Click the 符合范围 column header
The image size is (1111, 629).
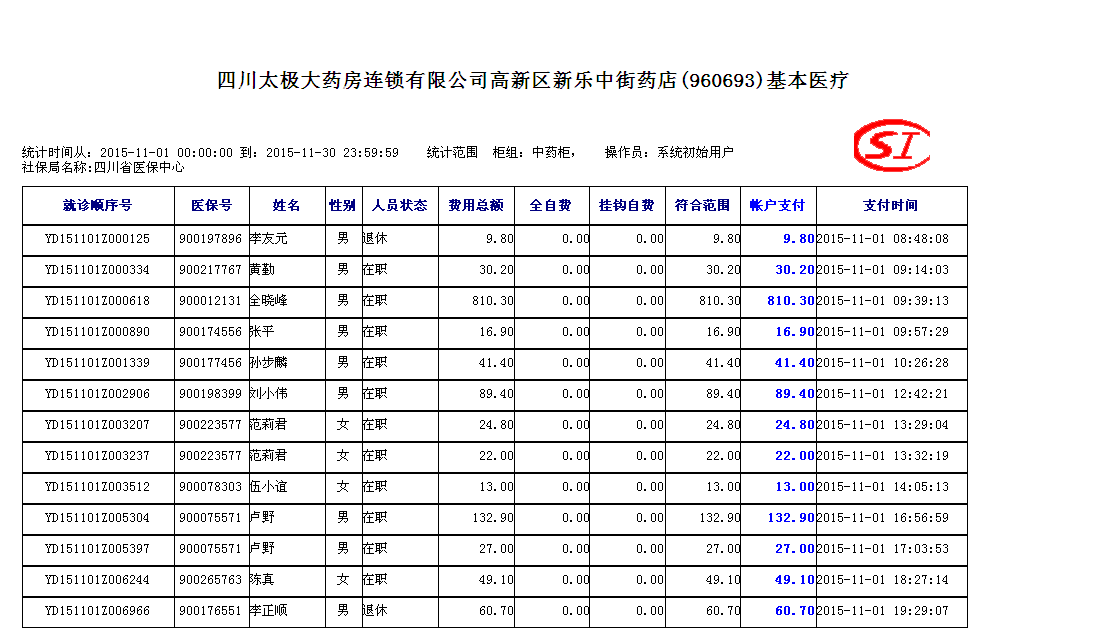pyautogui.click(x=703, y=205)
